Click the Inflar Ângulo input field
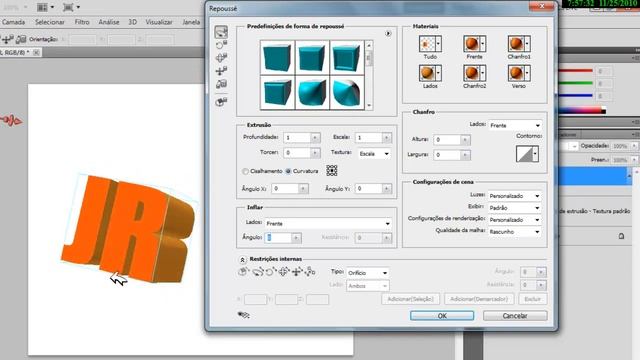 [x=279, y=238]
